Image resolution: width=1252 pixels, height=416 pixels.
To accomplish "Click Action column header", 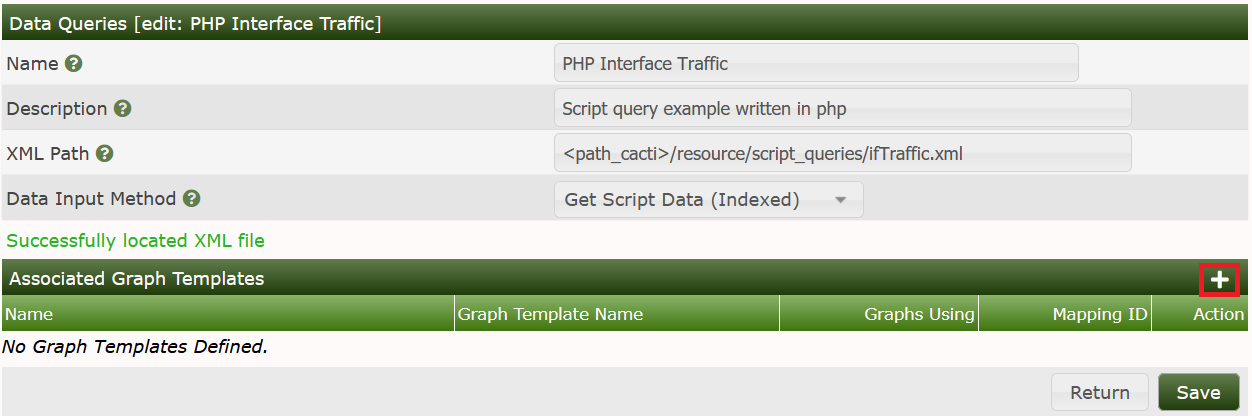I will tap(1200, 314).
